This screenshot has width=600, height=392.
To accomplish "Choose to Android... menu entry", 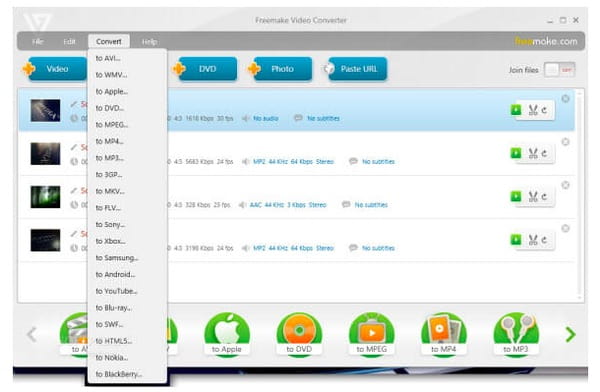I will [127, 274].
